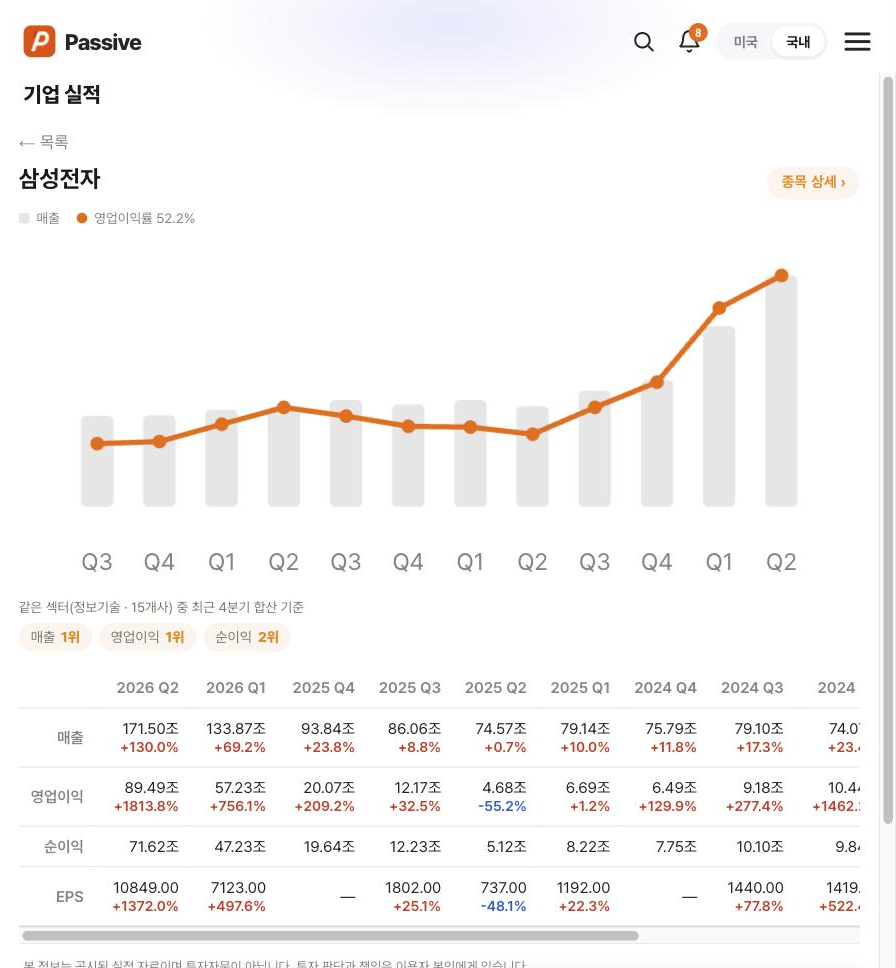This screenshot has height=968, width=896.
Task: Click revenue value 93.84조
Action: pos(328,728)
